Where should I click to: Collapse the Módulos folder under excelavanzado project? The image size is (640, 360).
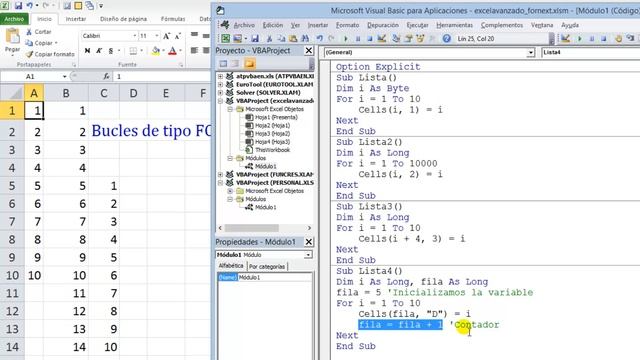click(230, 158)
